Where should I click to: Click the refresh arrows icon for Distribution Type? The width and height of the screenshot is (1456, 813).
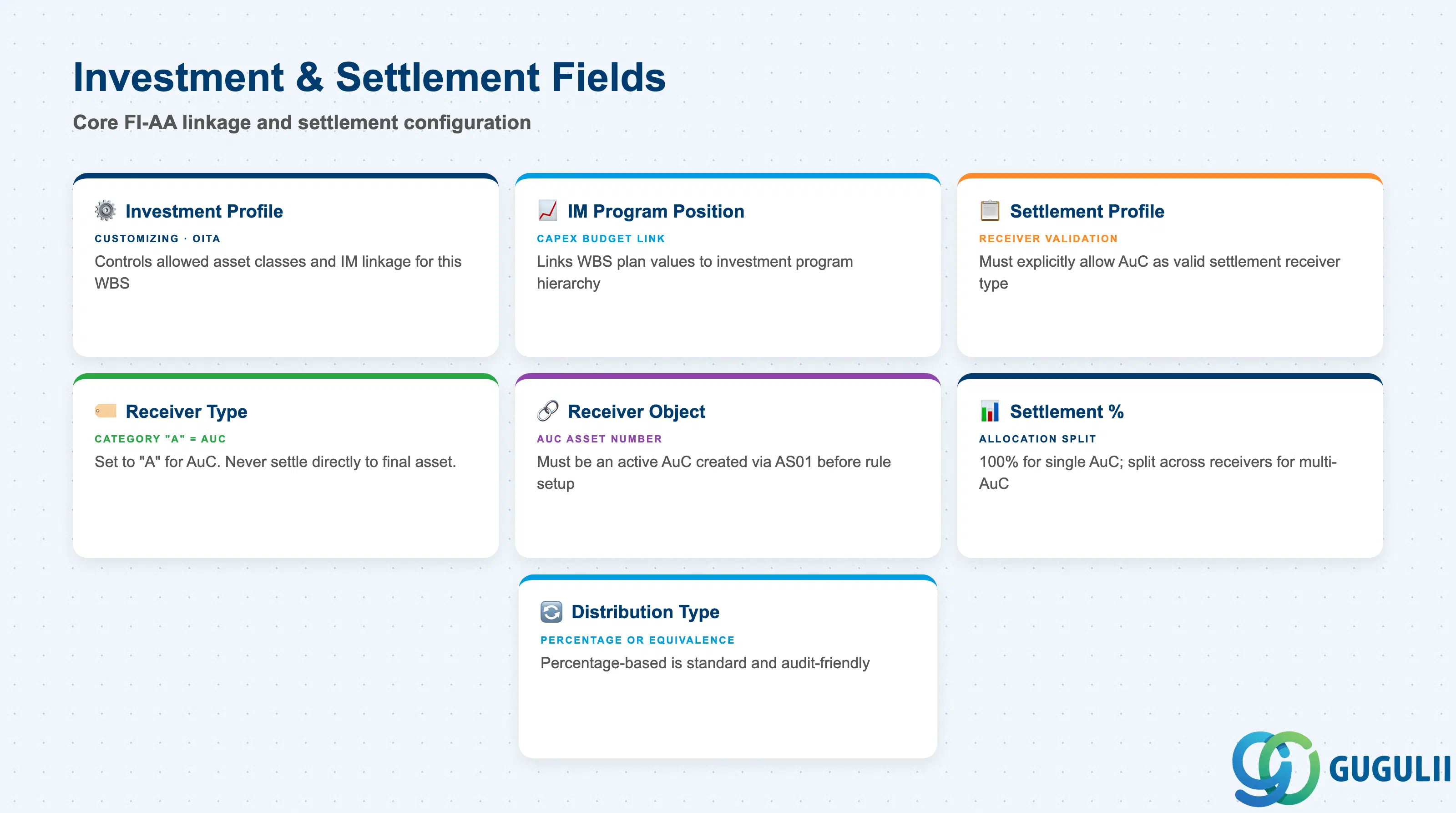(x=551, y=612)
